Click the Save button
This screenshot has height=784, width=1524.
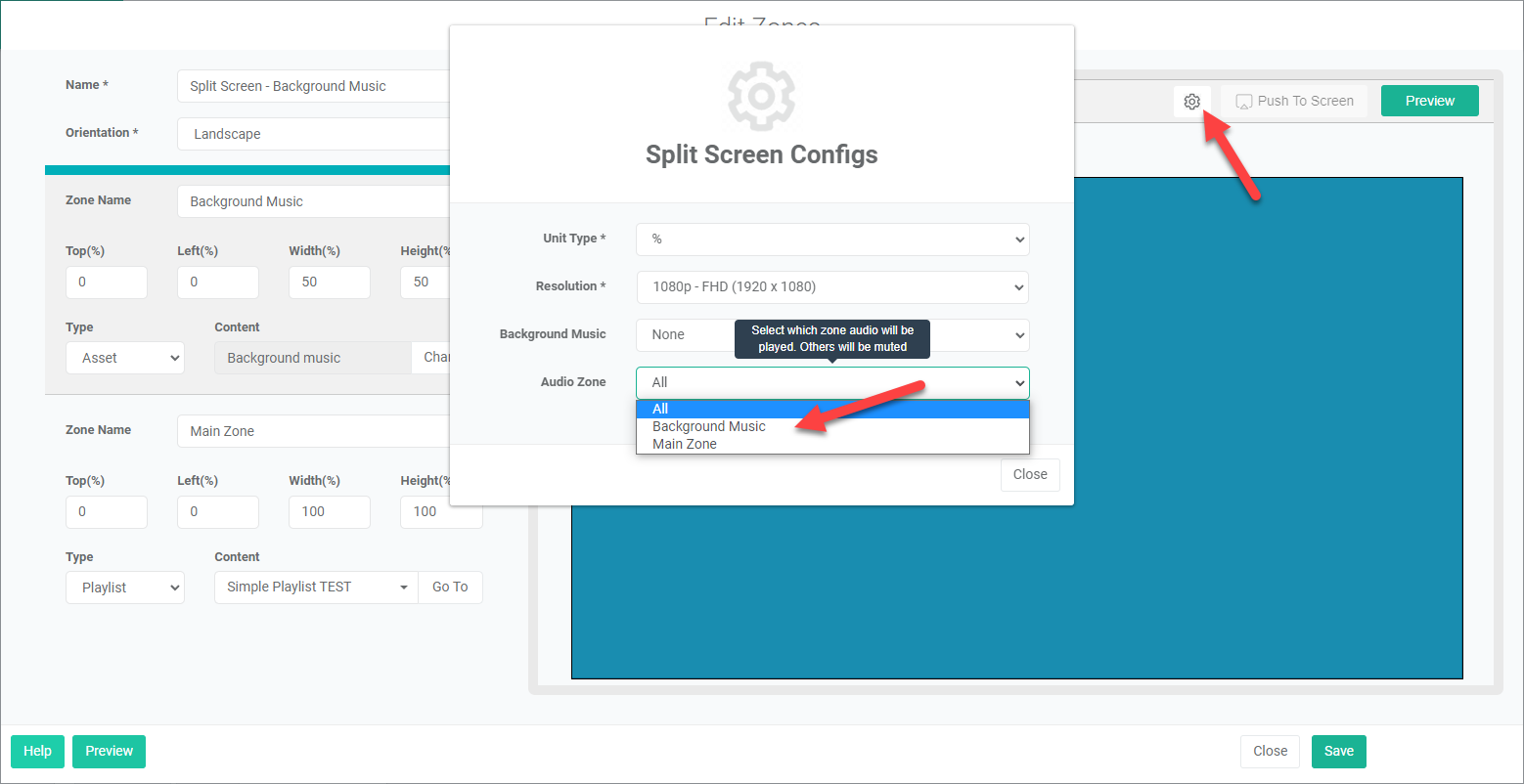tap(1339, 751)
